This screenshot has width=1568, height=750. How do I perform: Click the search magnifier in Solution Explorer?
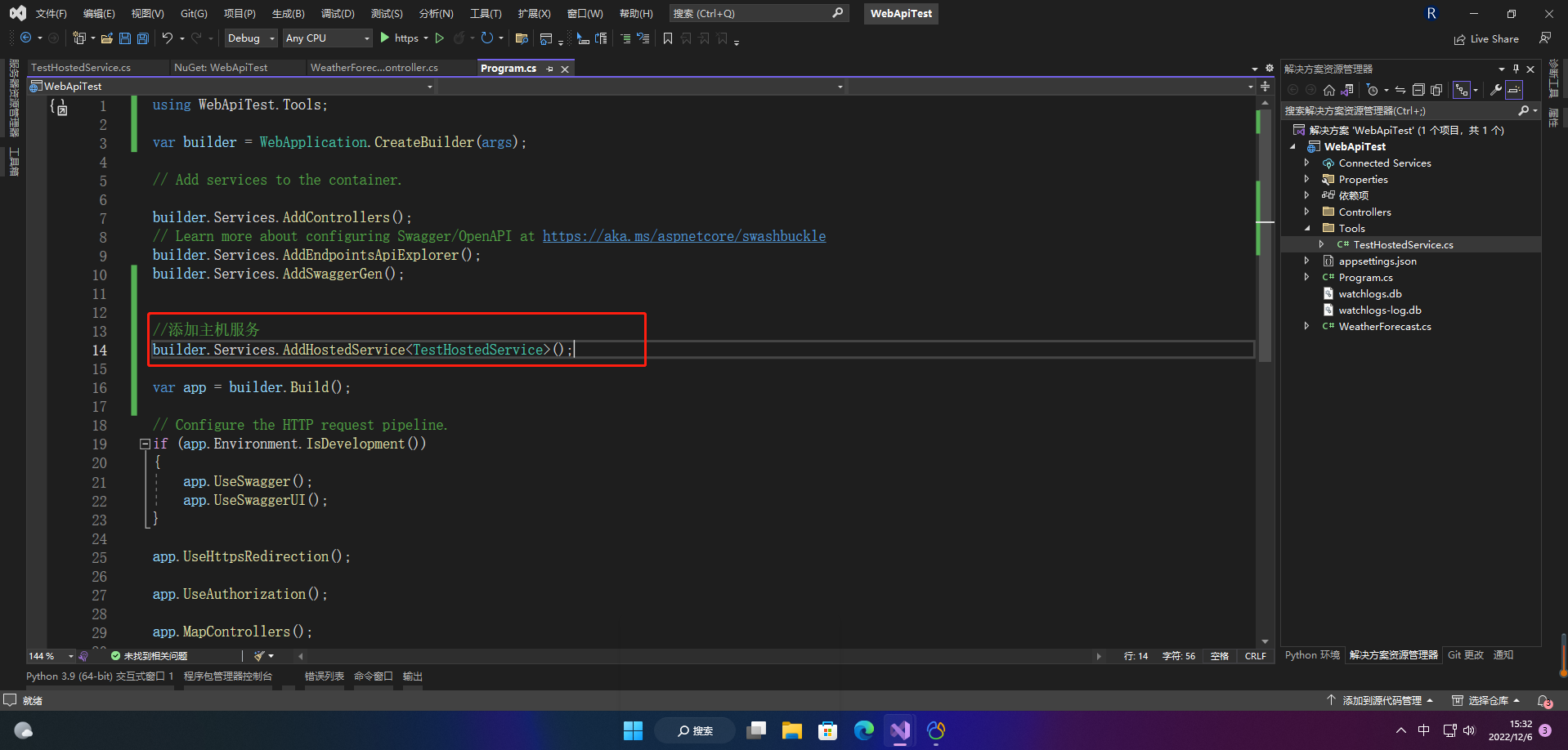point(1523,110)
